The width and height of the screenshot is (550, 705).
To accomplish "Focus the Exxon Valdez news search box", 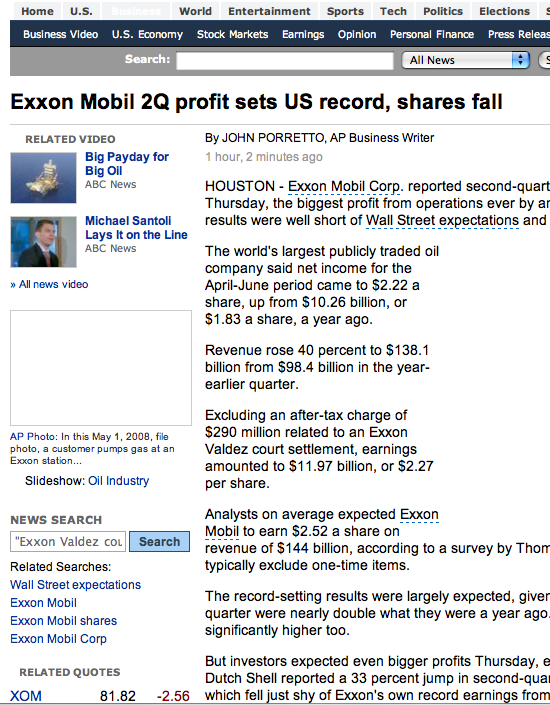I will click(x=68, y=542).
